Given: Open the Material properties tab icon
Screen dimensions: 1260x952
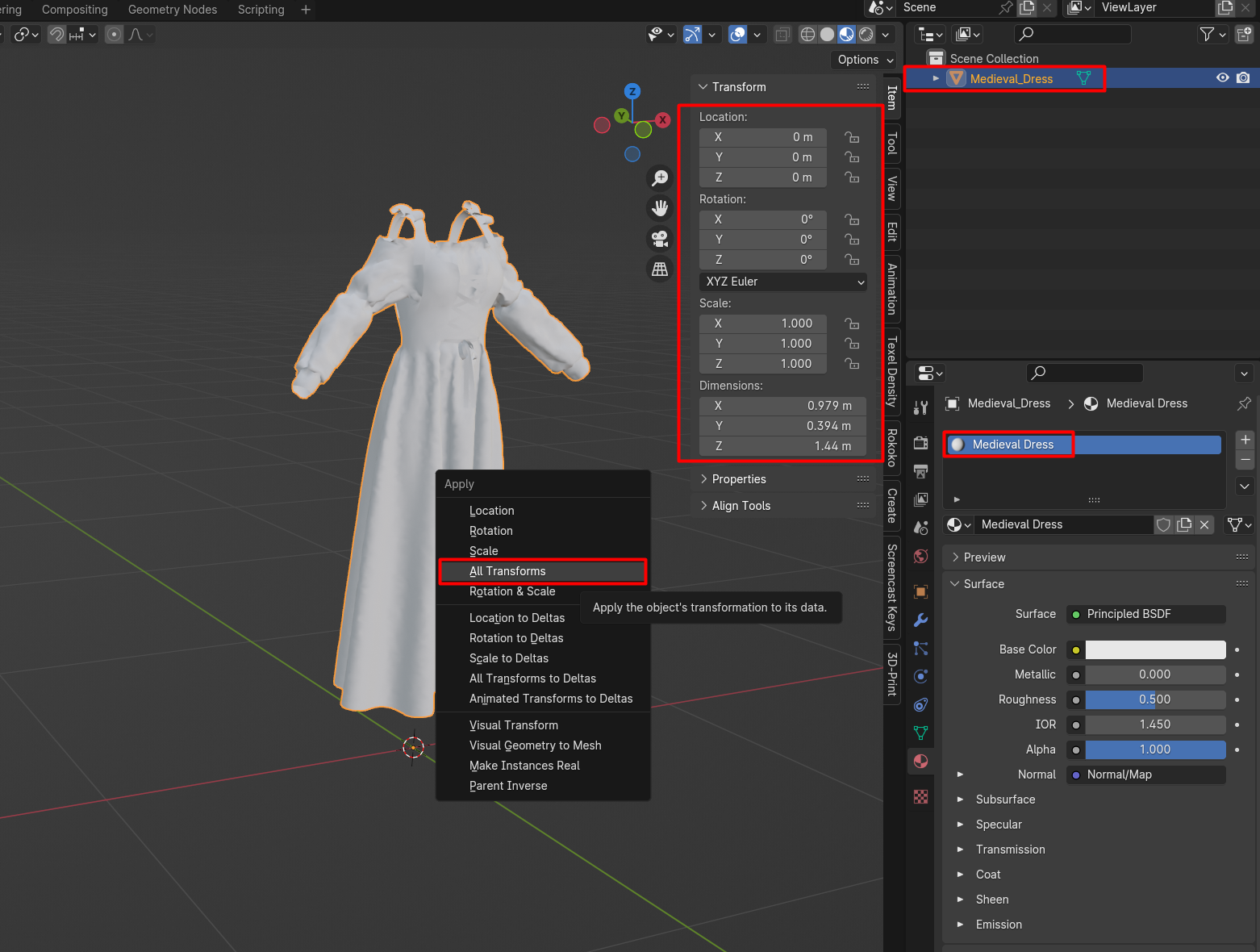Looking at the screenshot, I should click(920, 761).
